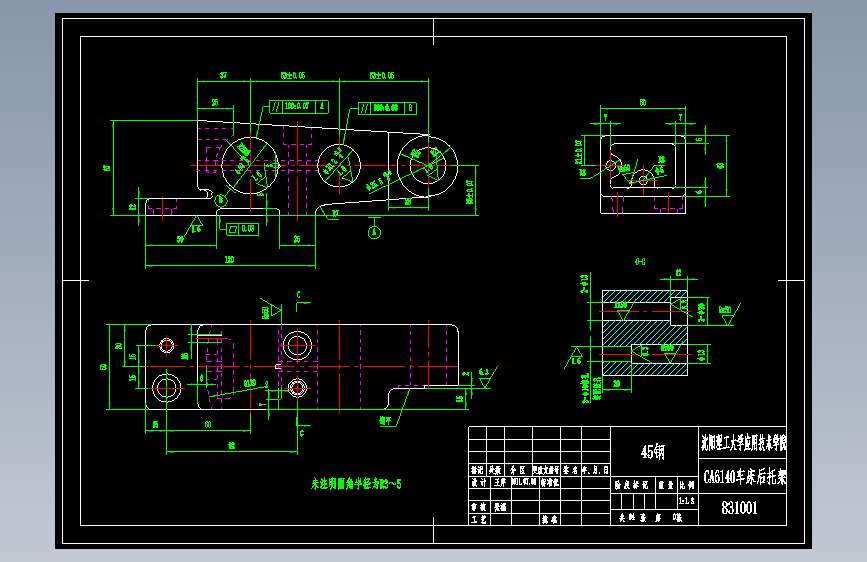Viewport: 867px width, 562px height.
Task: Select the flatness tolerance frame "0.03"
Action: (x=243, y=228)
